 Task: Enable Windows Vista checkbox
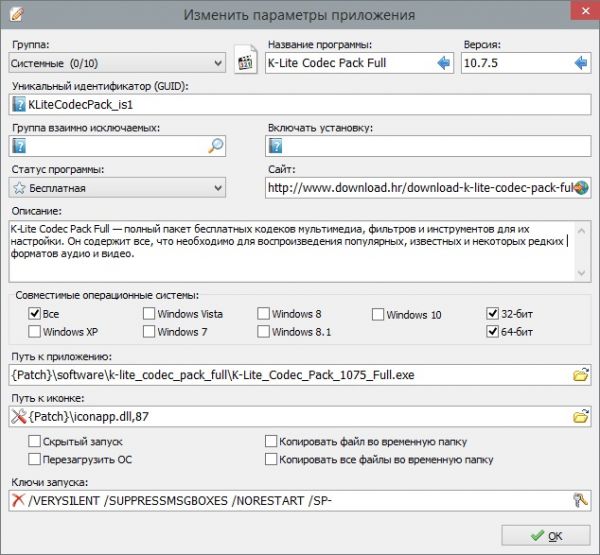pos(149,313)
